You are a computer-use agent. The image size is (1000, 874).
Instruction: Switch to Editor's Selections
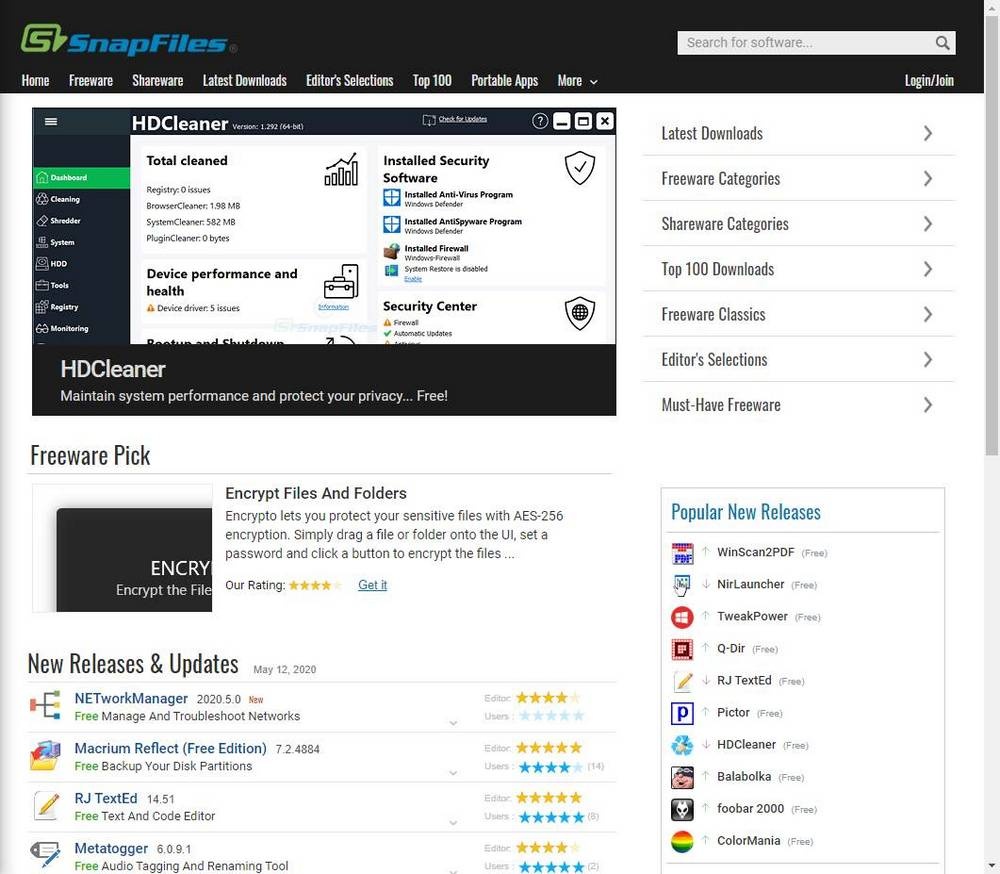pos(349,80)
